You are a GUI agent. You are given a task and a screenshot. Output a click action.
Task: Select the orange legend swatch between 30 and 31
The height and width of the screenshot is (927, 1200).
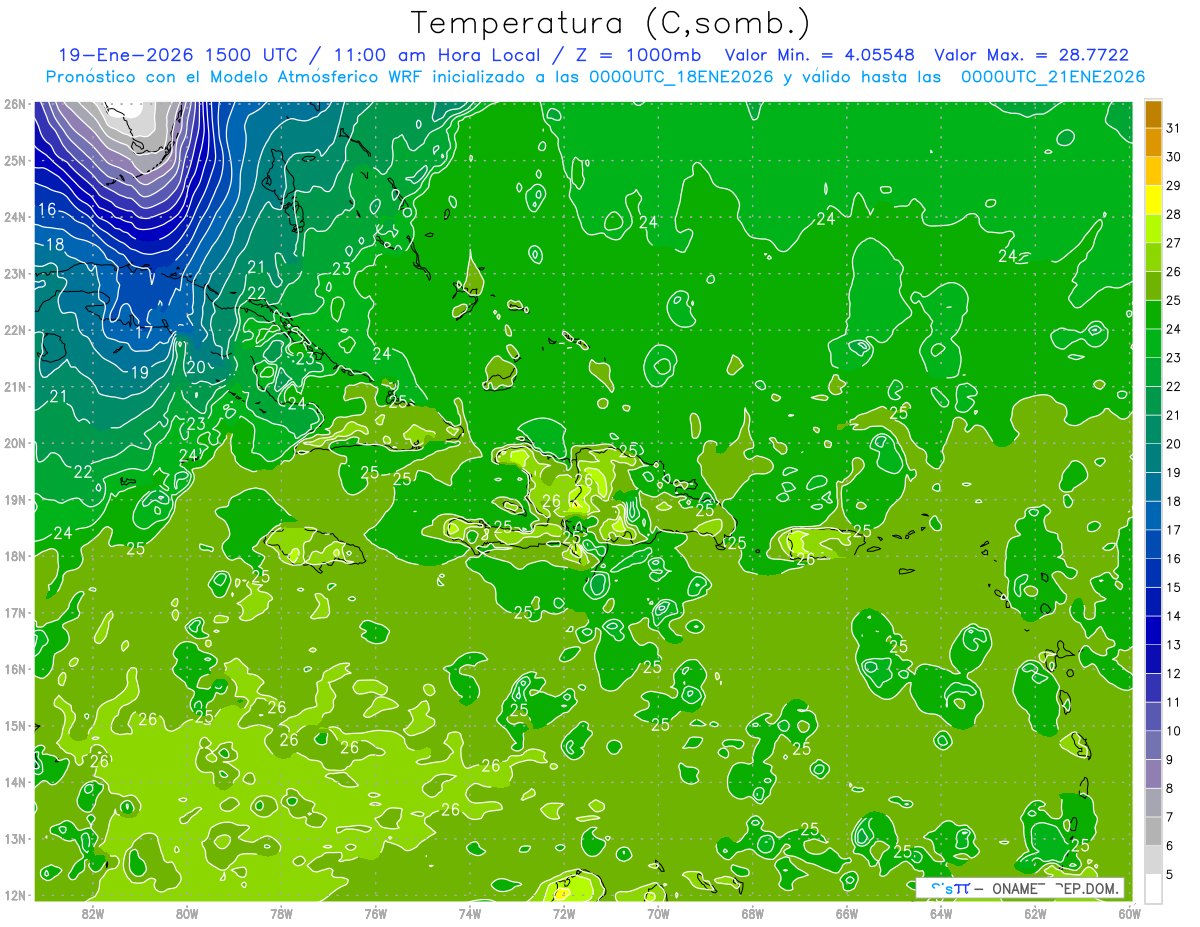(x=1153, y=143)
